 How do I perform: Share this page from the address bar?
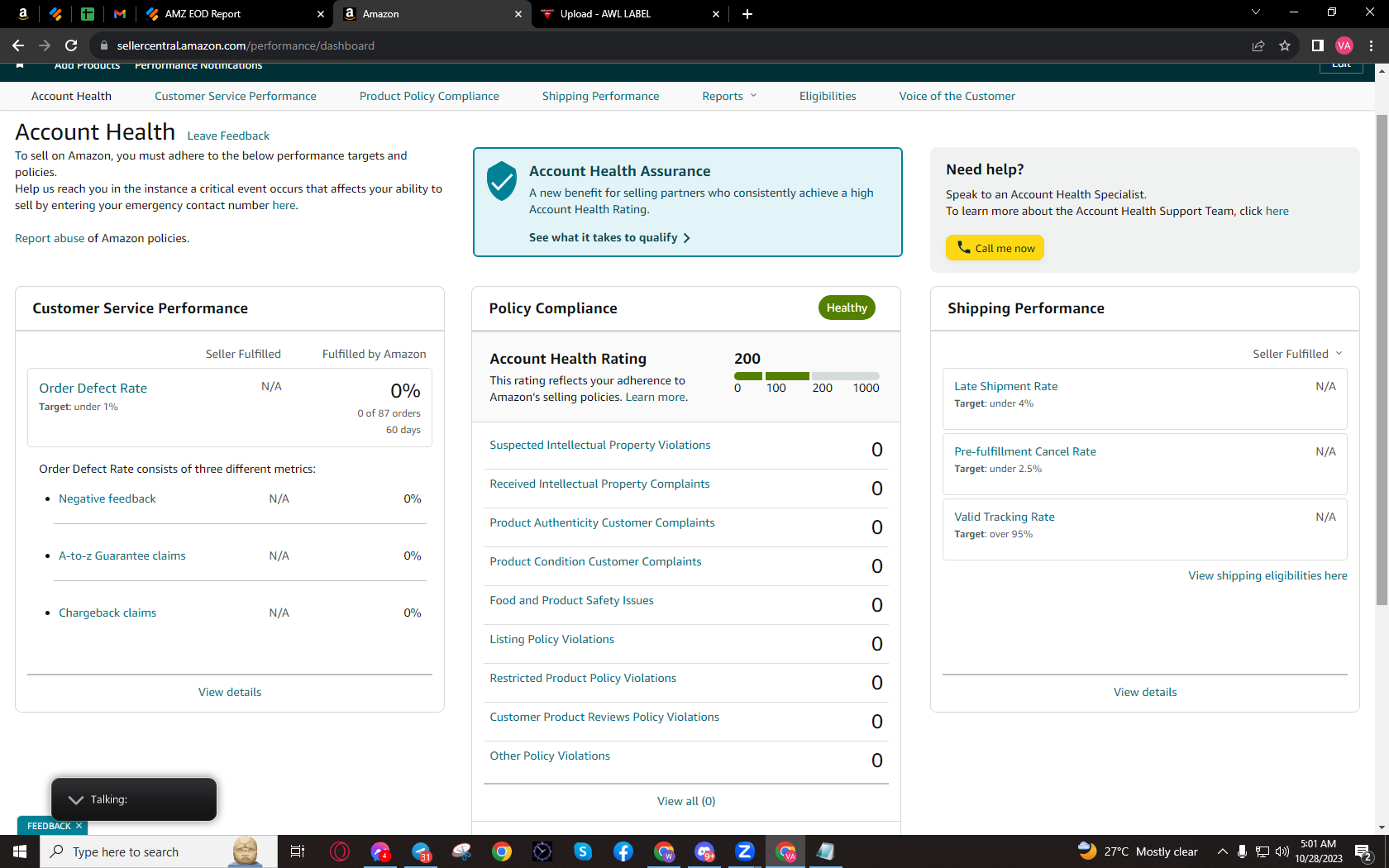tap(1258, 45)
